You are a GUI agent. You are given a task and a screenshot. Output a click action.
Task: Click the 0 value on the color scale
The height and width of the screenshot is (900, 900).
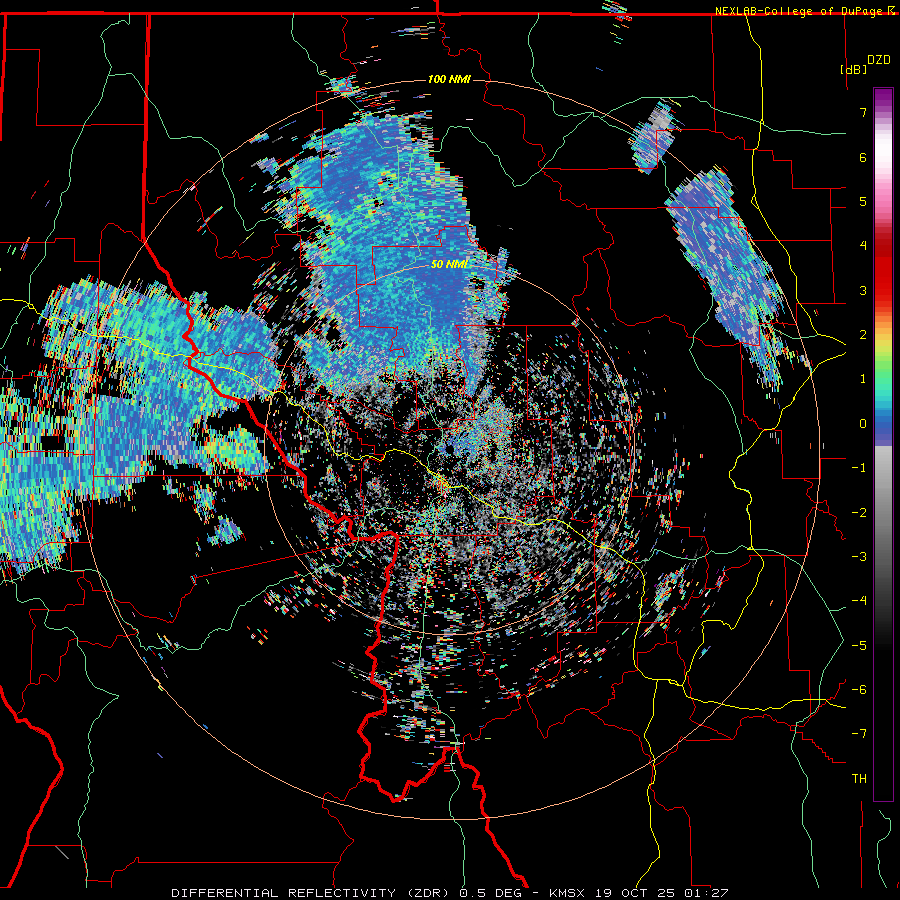pyautogui.click(x=863, y=424)
